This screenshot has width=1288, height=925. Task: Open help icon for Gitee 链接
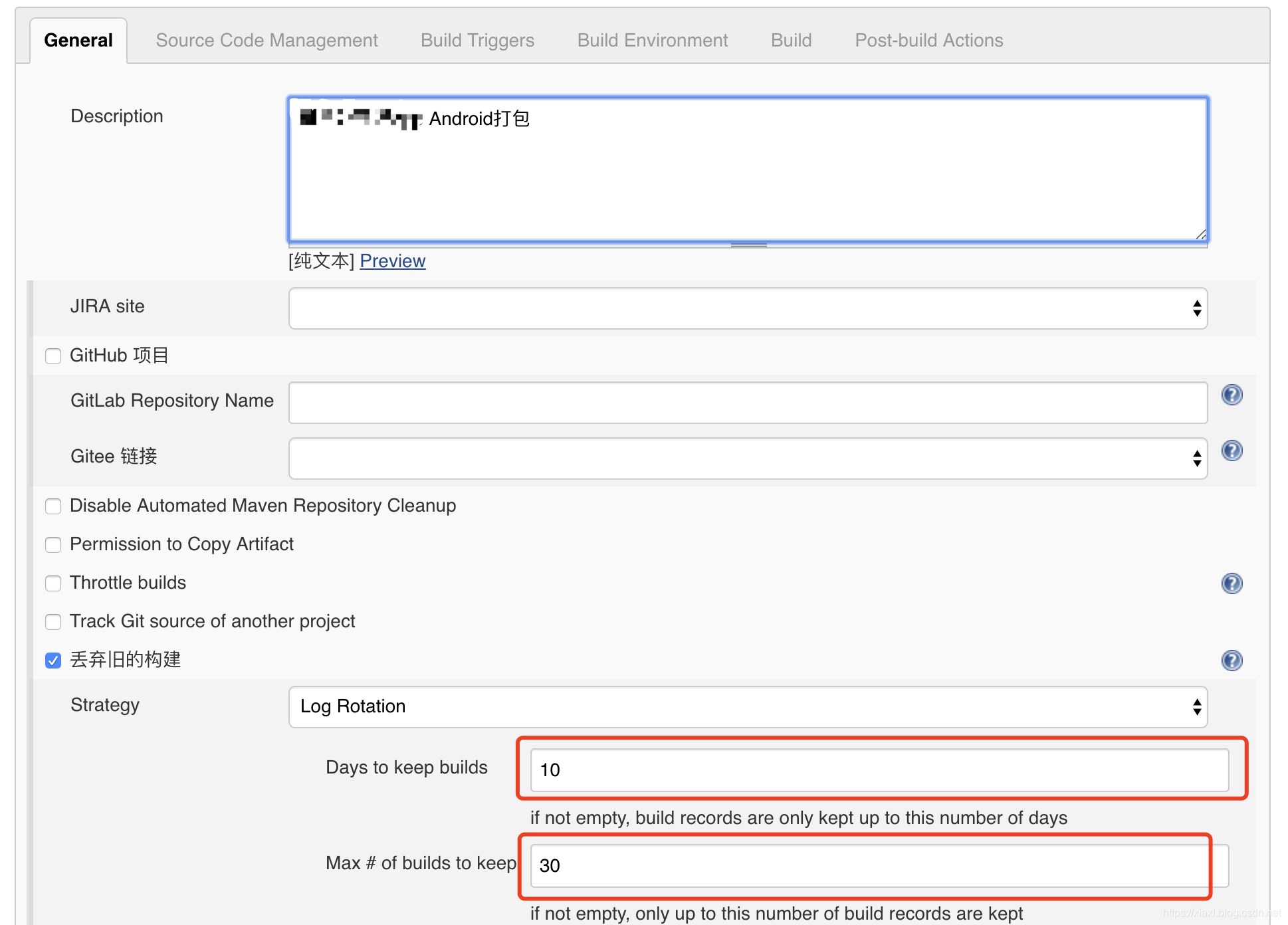pos(1232,451)
